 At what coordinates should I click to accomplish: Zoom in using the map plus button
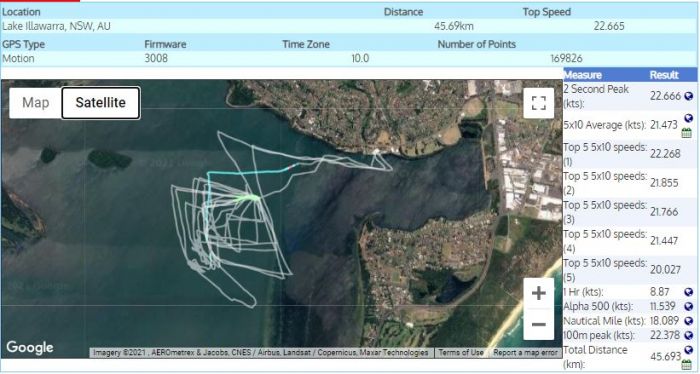[x=538, y=293]
